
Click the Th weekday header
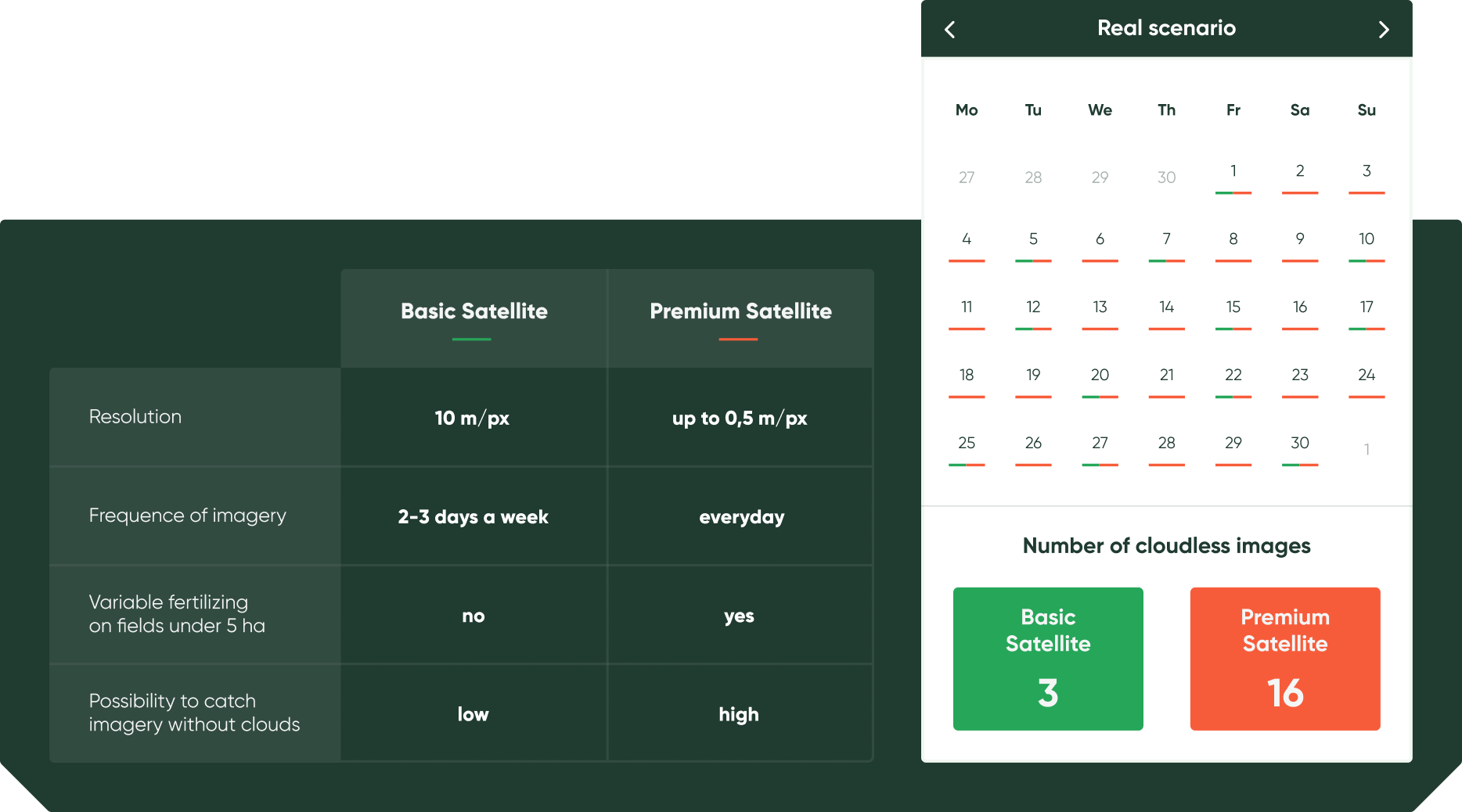(1166, 110)
